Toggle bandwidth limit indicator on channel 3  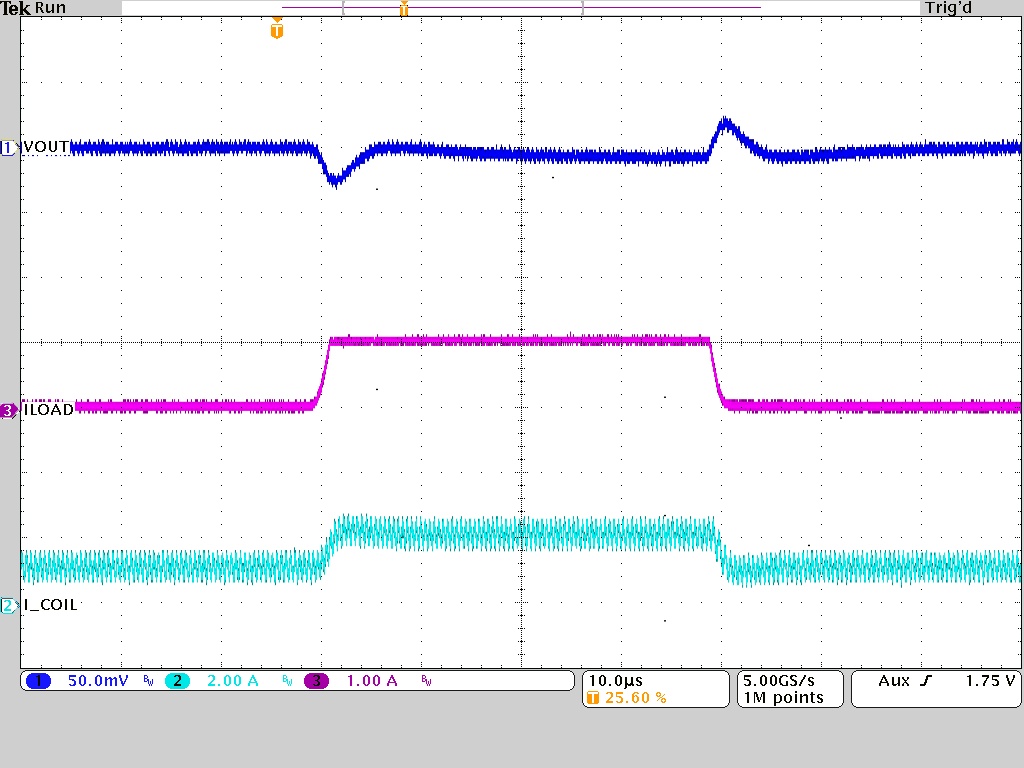pos(425,680)
